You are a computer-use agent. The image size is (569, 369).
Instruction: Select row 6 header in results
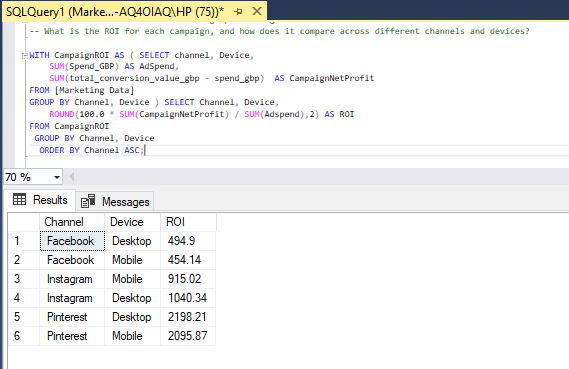[24, 336]
